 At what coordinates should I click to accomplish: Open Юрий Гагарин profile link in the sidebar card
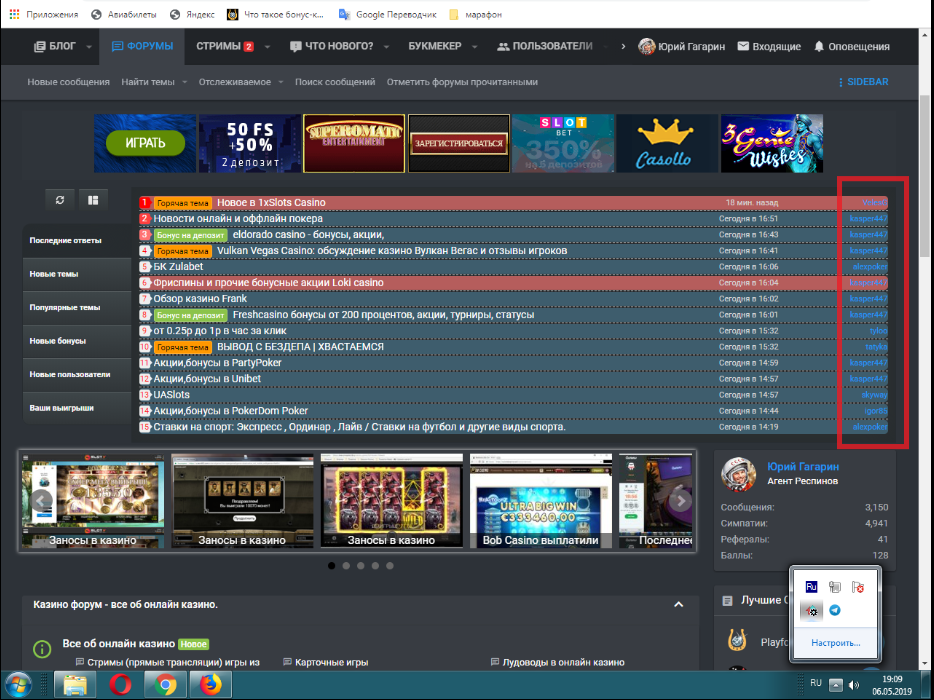coord(802,466)
